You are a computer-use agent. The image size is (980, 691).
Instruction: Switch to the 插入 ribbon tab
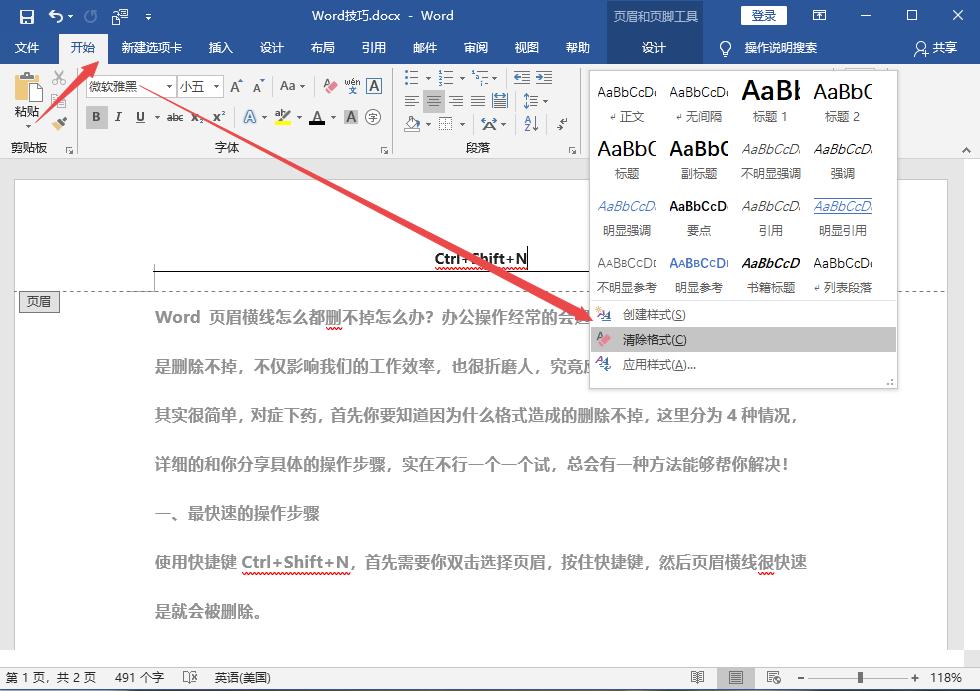point(219,46)
